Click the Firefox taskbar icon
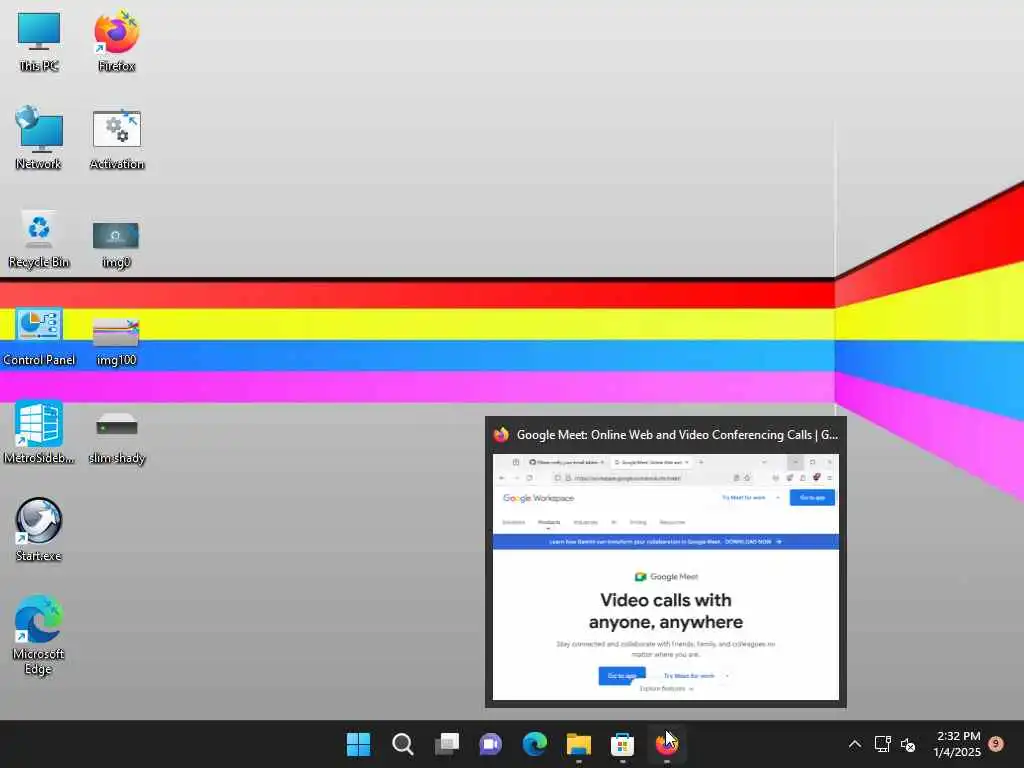The image size is (1024, 768). (666, 744)
